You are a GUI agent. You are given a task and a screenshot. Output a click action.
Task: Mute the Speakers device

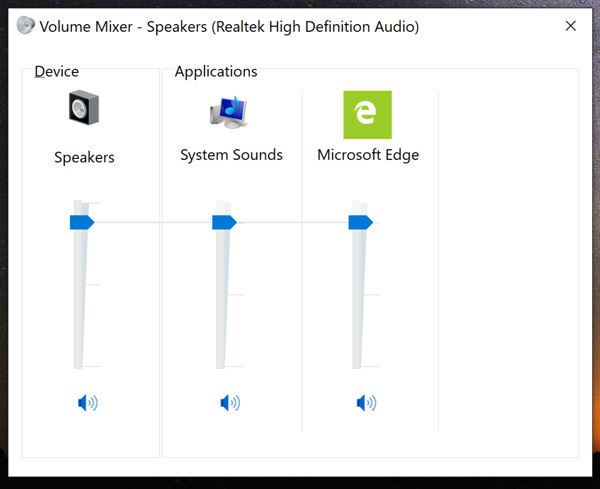(x=88, y=403)
